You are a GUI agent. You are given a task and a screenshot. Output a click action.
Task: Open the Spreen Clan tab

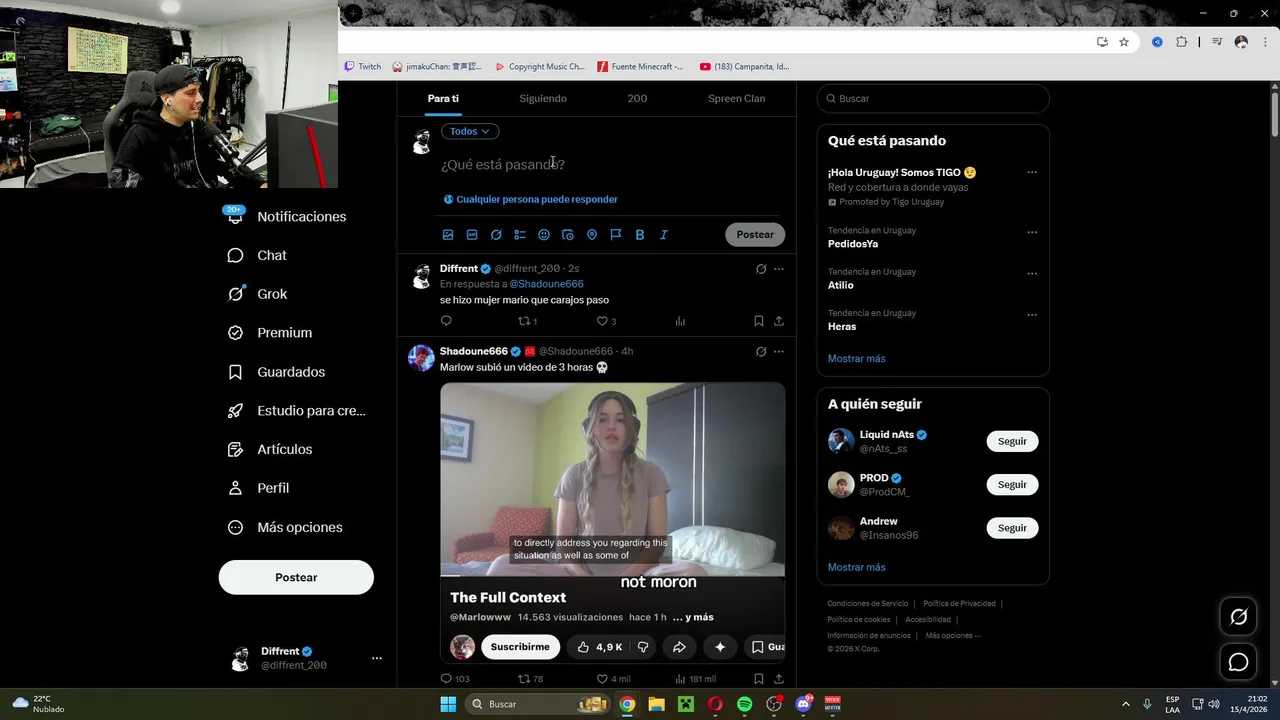[737, 99]
